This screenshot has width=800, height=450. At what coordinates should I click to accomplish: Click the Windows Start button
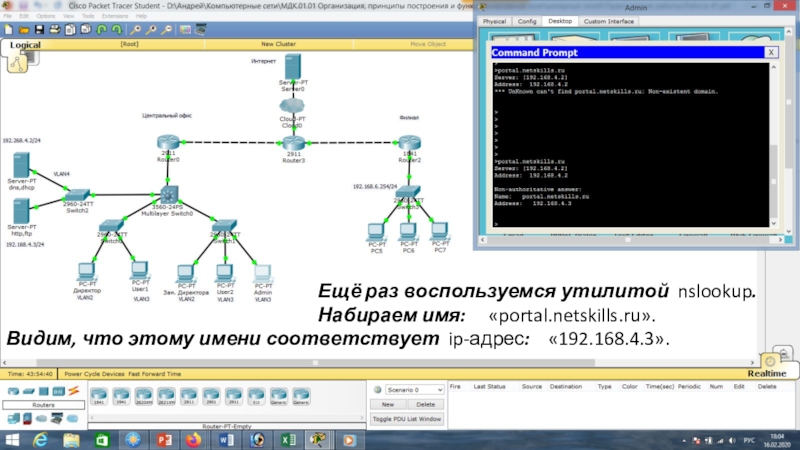[12, 440]
